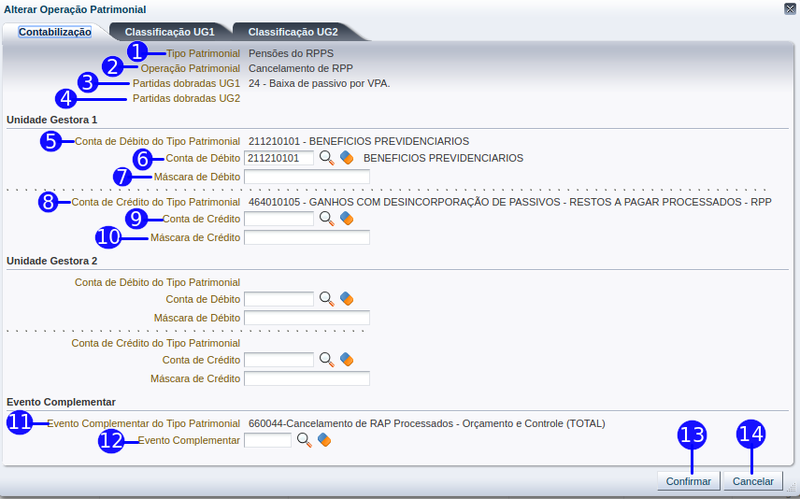Click the magnifier beside Unidade Gestora 1 Conta de Débito

point(326,158)
